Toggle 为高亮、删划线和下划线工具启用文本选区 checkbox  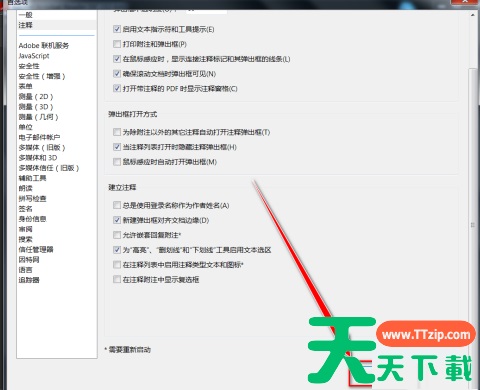point(117,250)
